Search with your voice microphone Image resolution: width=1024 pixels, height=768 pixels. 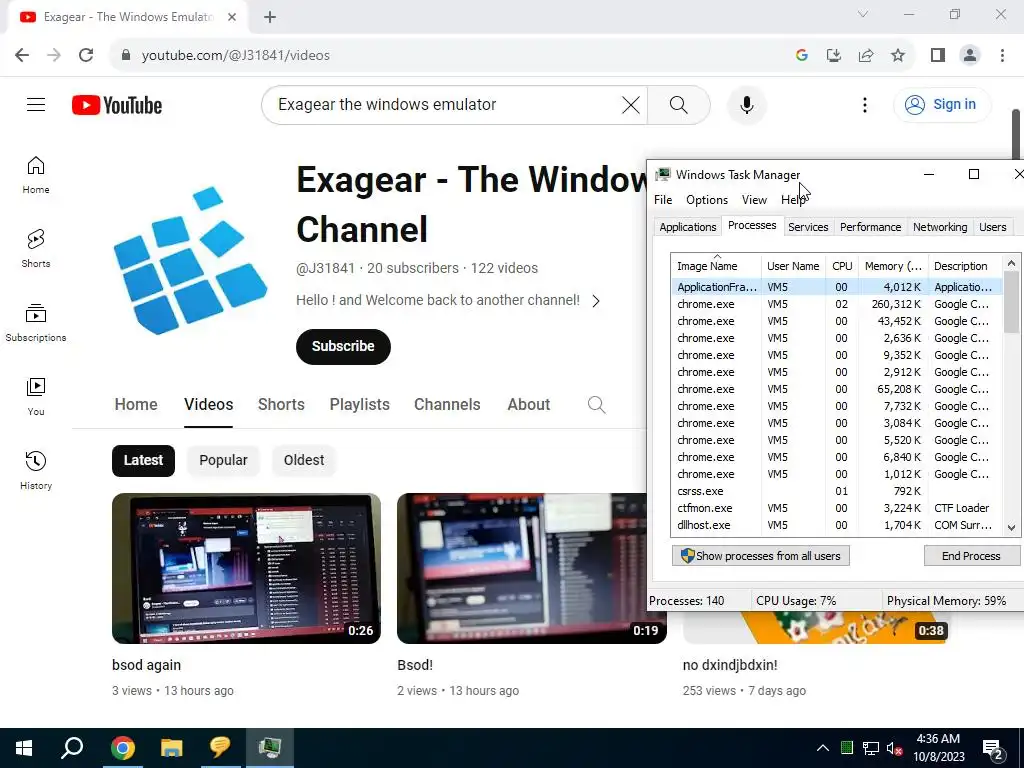point(746,104)
